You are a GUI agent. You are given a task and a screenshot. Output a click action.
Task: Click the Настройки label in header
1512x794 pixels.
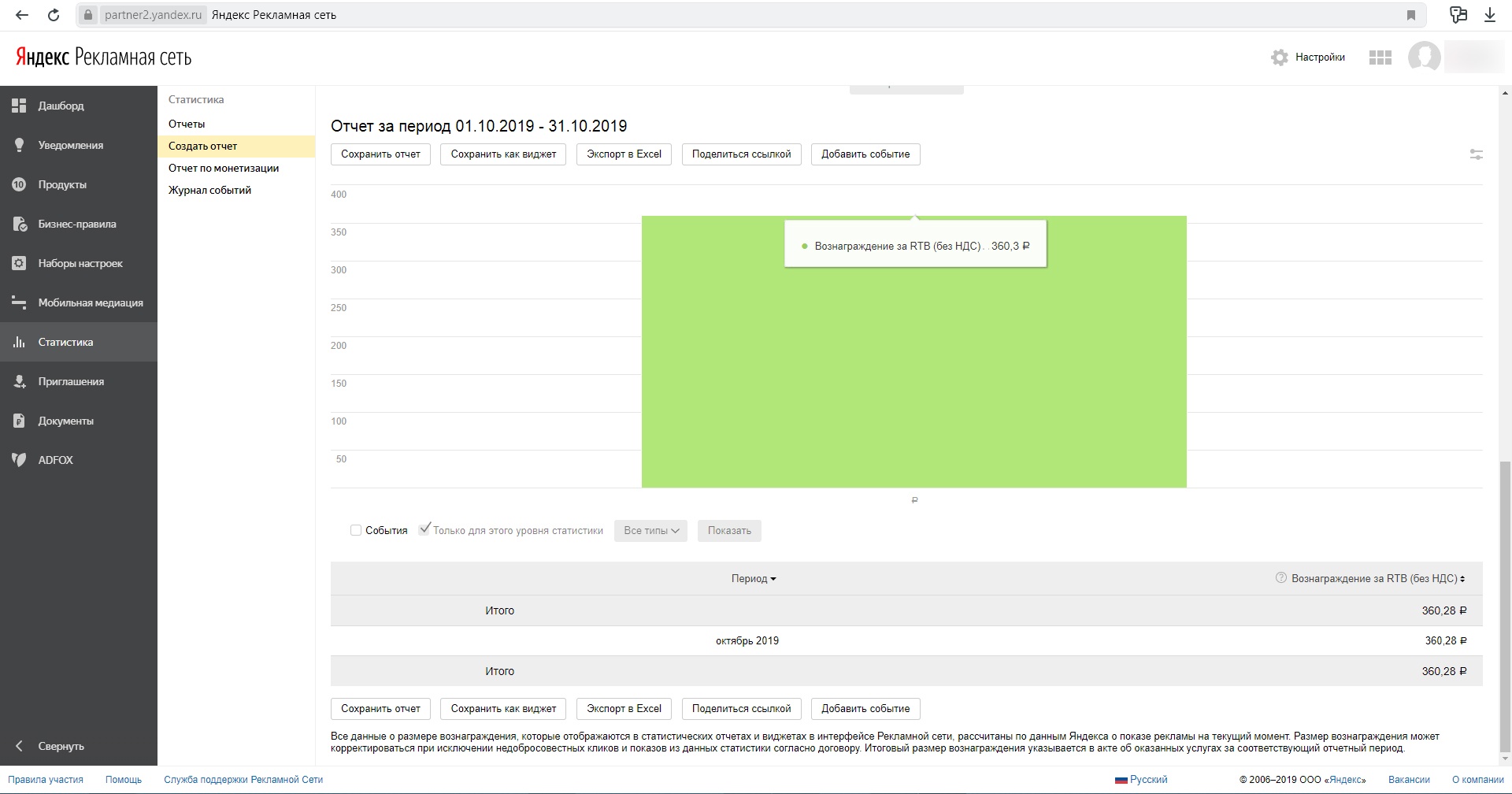click(x=1320, y=58)
